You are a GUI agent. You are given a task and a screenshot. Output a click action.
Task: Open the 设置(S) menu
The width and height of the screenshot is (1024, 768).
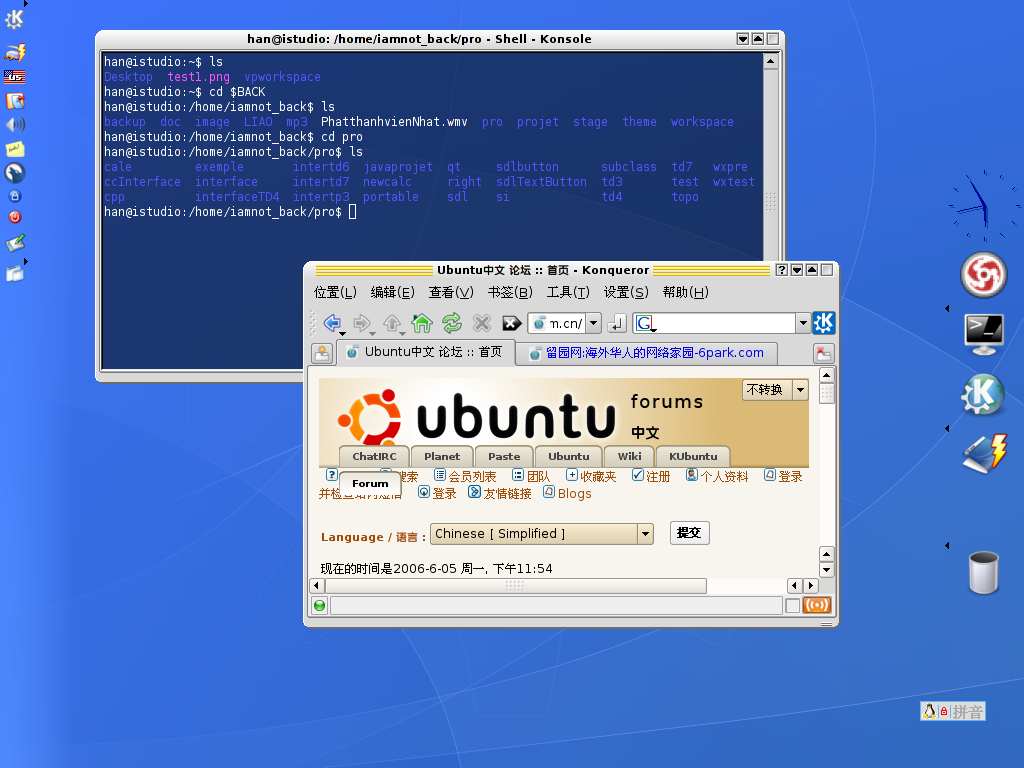tap(626, 292)
